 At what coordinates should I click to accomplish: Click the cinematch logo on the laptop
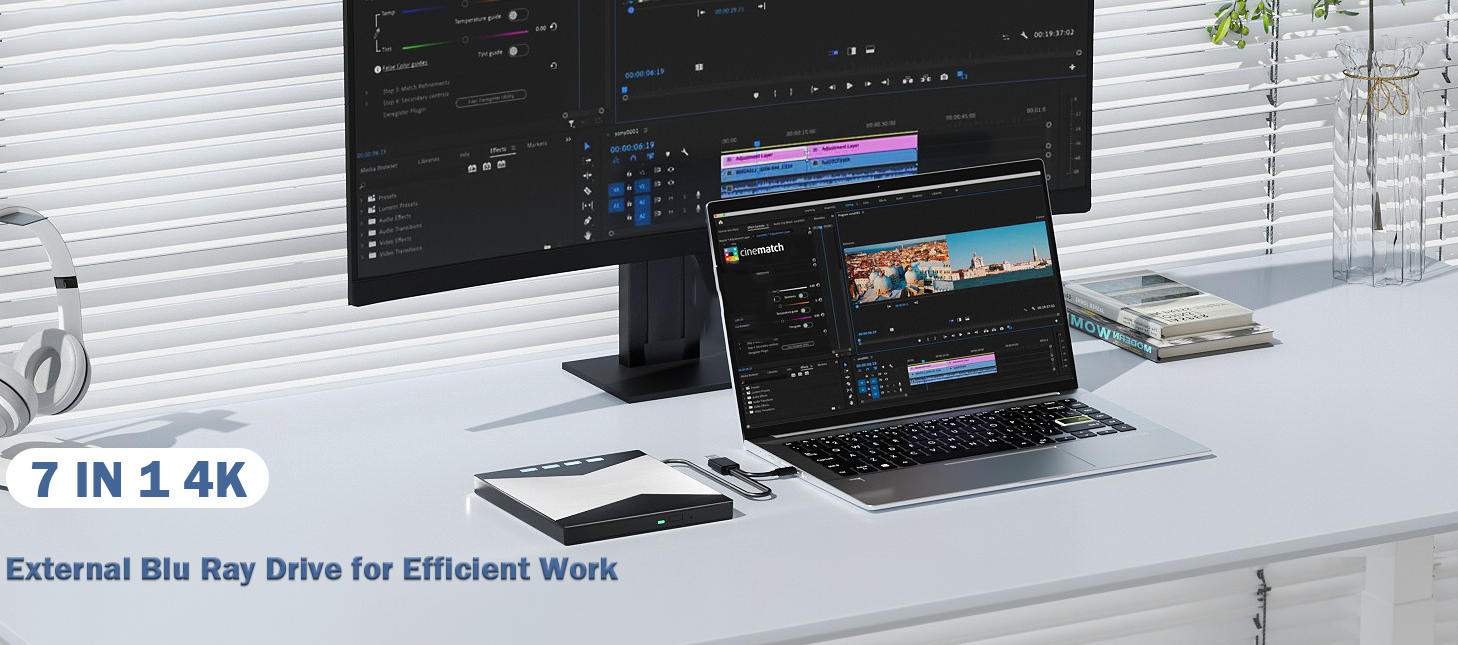click(757, 251)
